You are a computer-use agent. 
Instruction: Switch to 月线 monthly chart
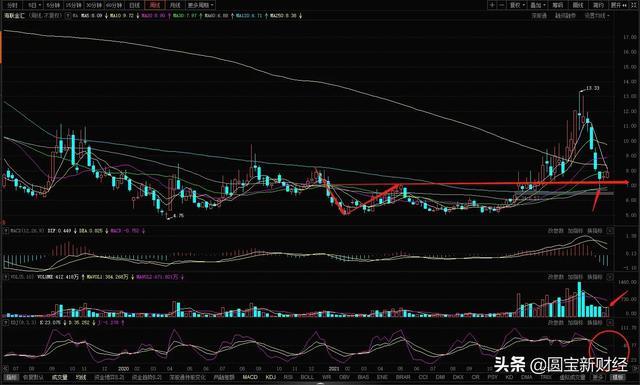175,5
